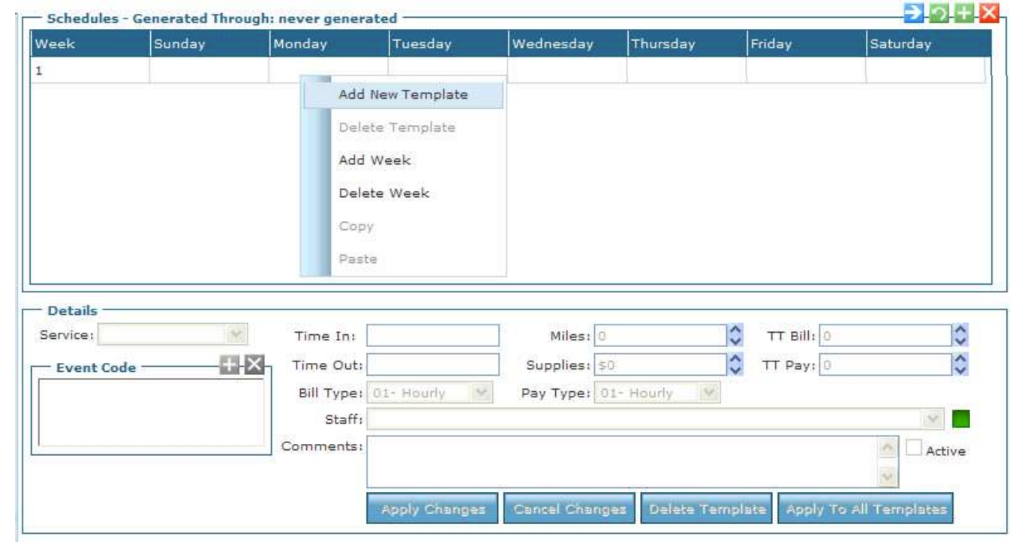Click the TT Bill spinner arrows
1018x542 pixels.
pyautogui.click(x=961, y=336)
